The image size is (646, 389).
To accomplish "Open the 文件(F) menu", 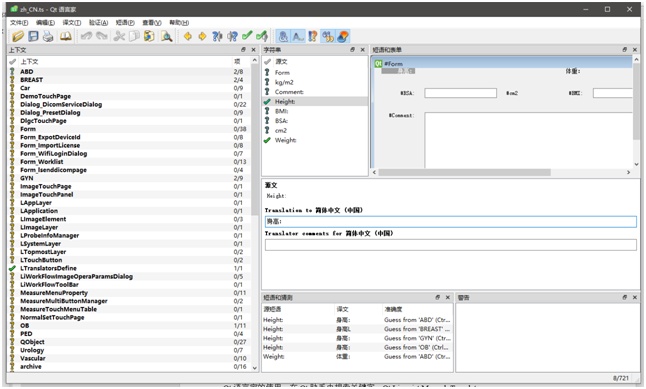I will tap(19, 23).
